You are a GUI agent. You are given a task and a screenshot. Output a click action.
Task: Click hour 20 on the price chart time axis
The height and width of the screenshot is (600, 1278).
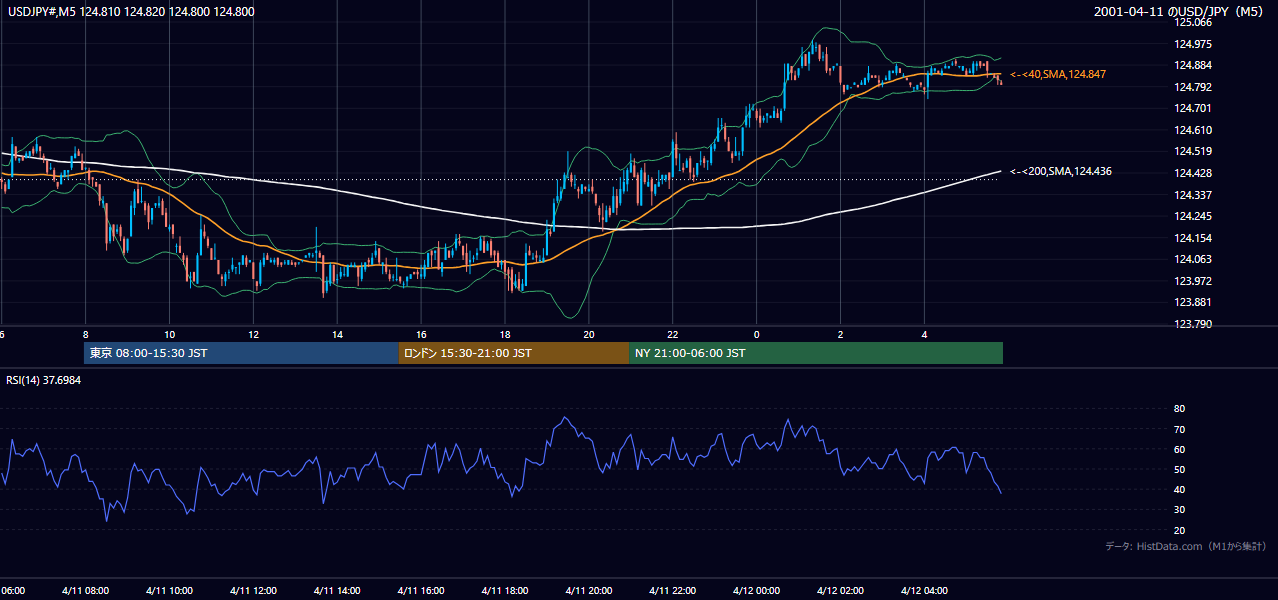point(589,334)
